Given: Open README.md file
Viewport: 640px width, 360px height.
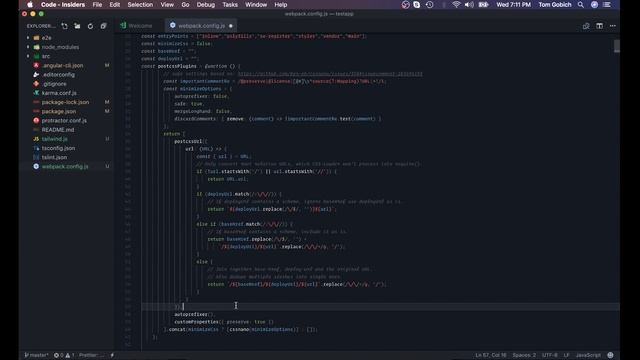Looking at the screenshot, I should 58,130.
